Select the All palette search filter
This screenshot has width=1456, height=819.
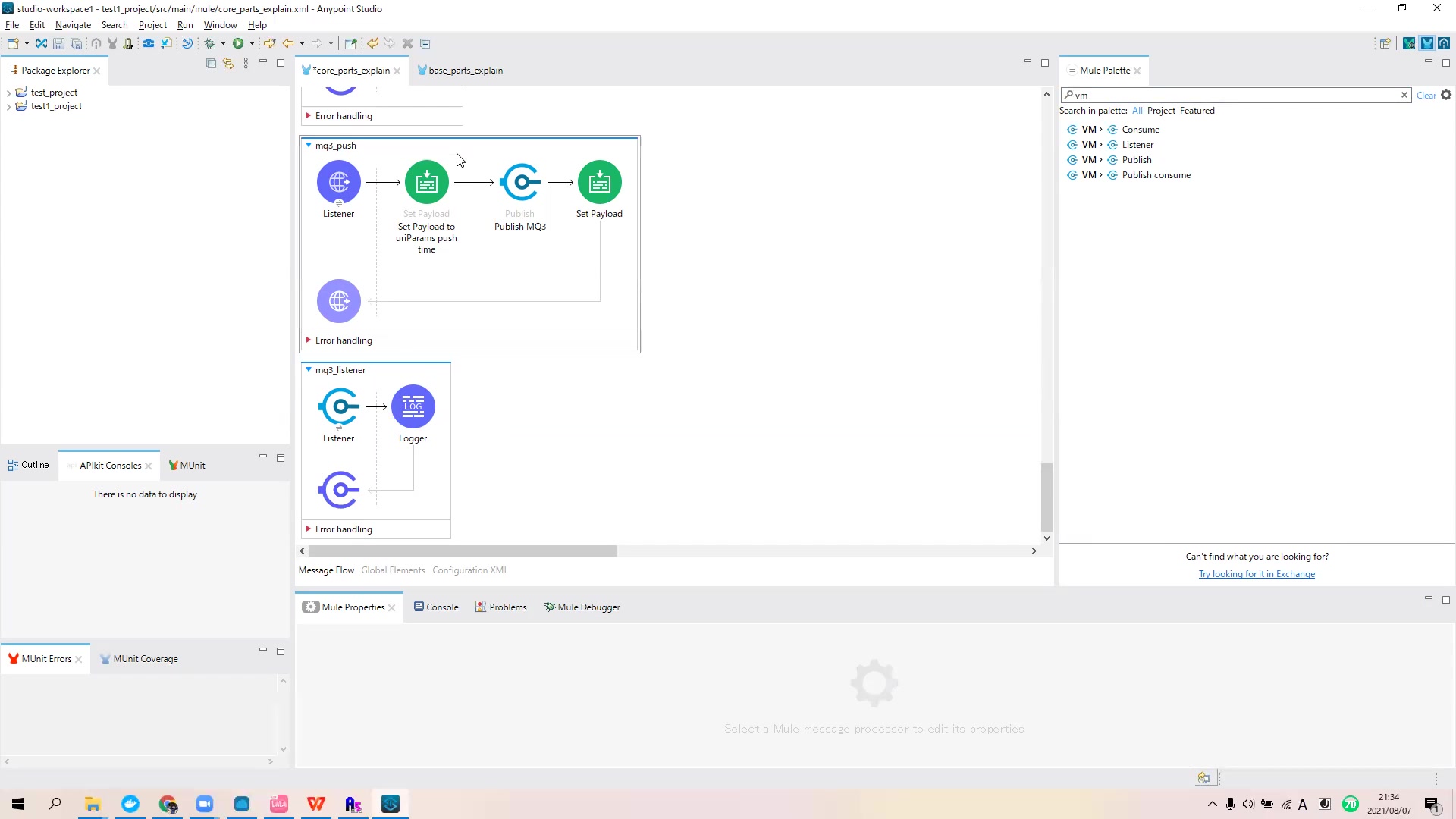point(1137,111)
